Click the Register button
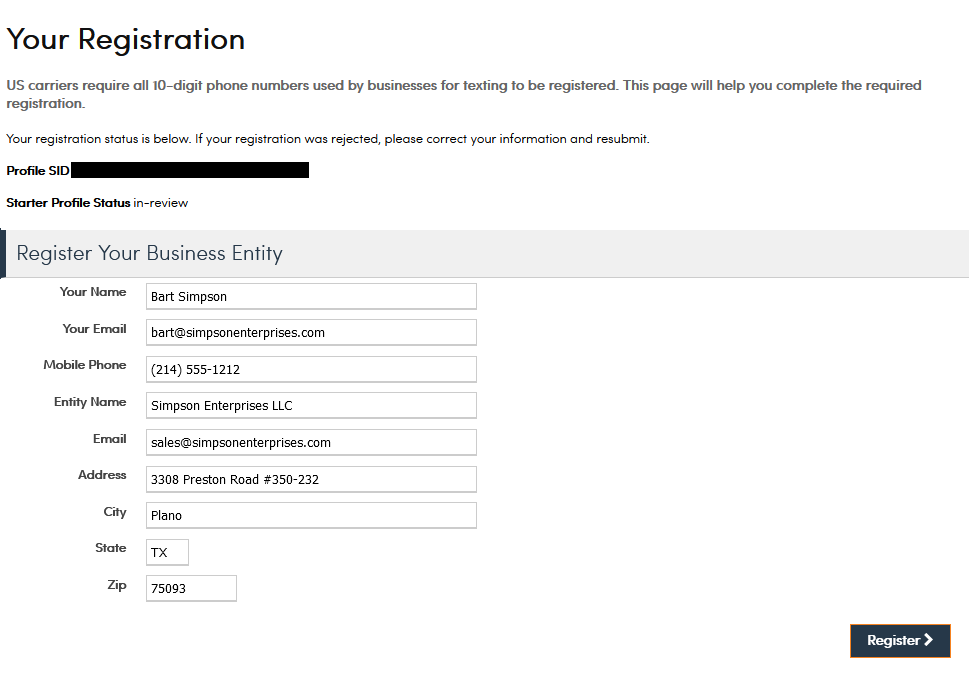969x681 pixels. click(x=899, y=641)
